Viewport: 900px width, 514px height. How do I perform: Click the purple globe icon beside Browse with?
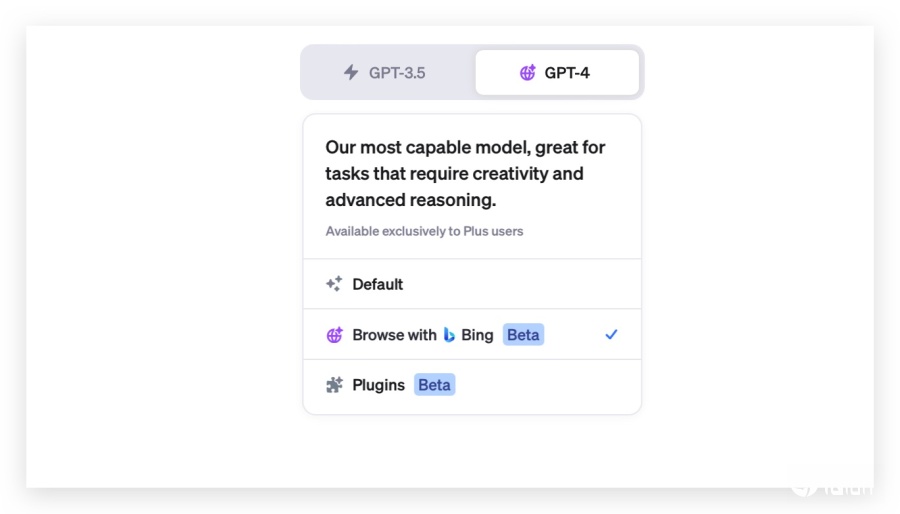pyautogui.click(x=335, y=334)
